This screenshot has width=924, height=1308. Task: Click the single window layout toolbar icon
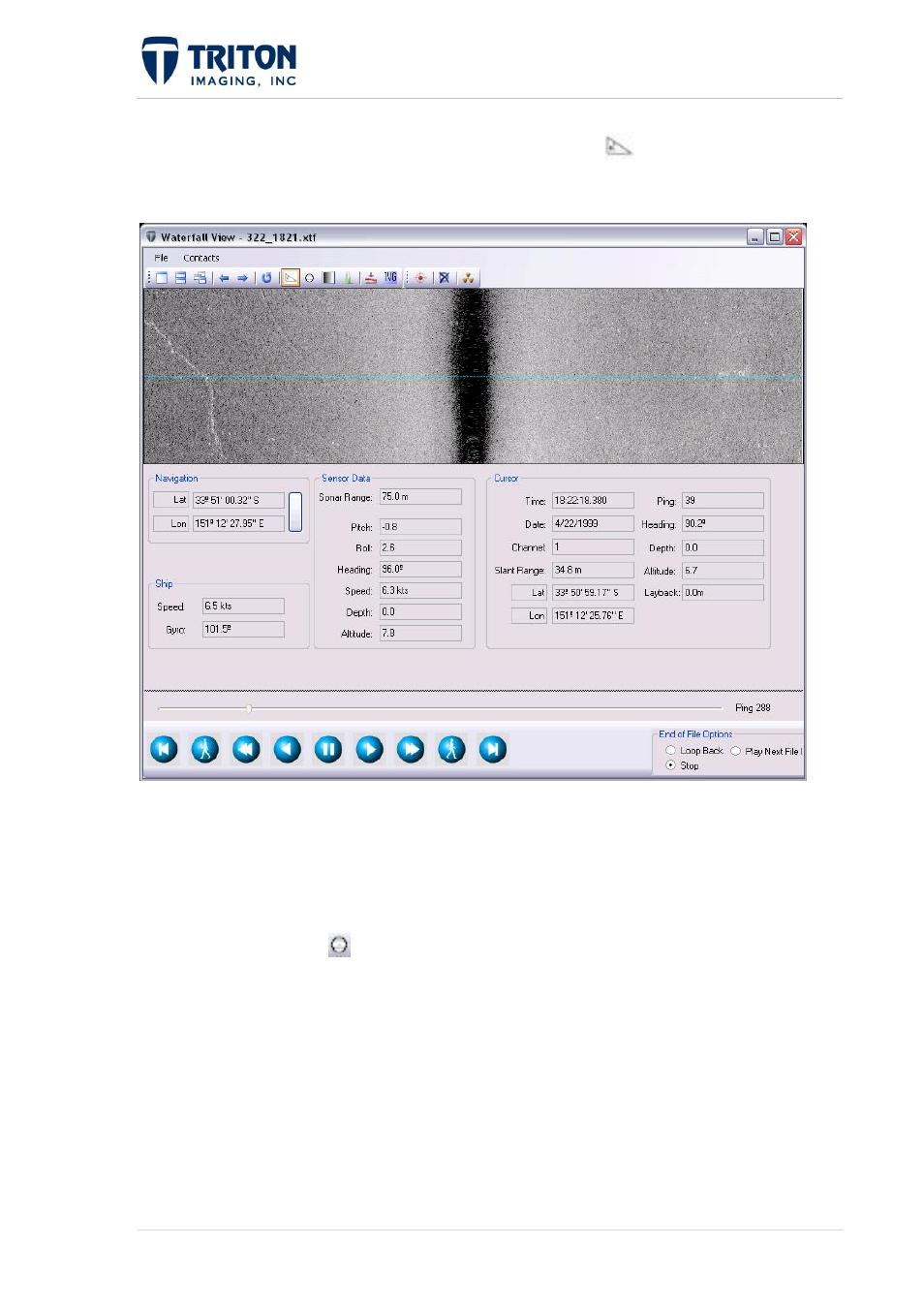point(162,278)
